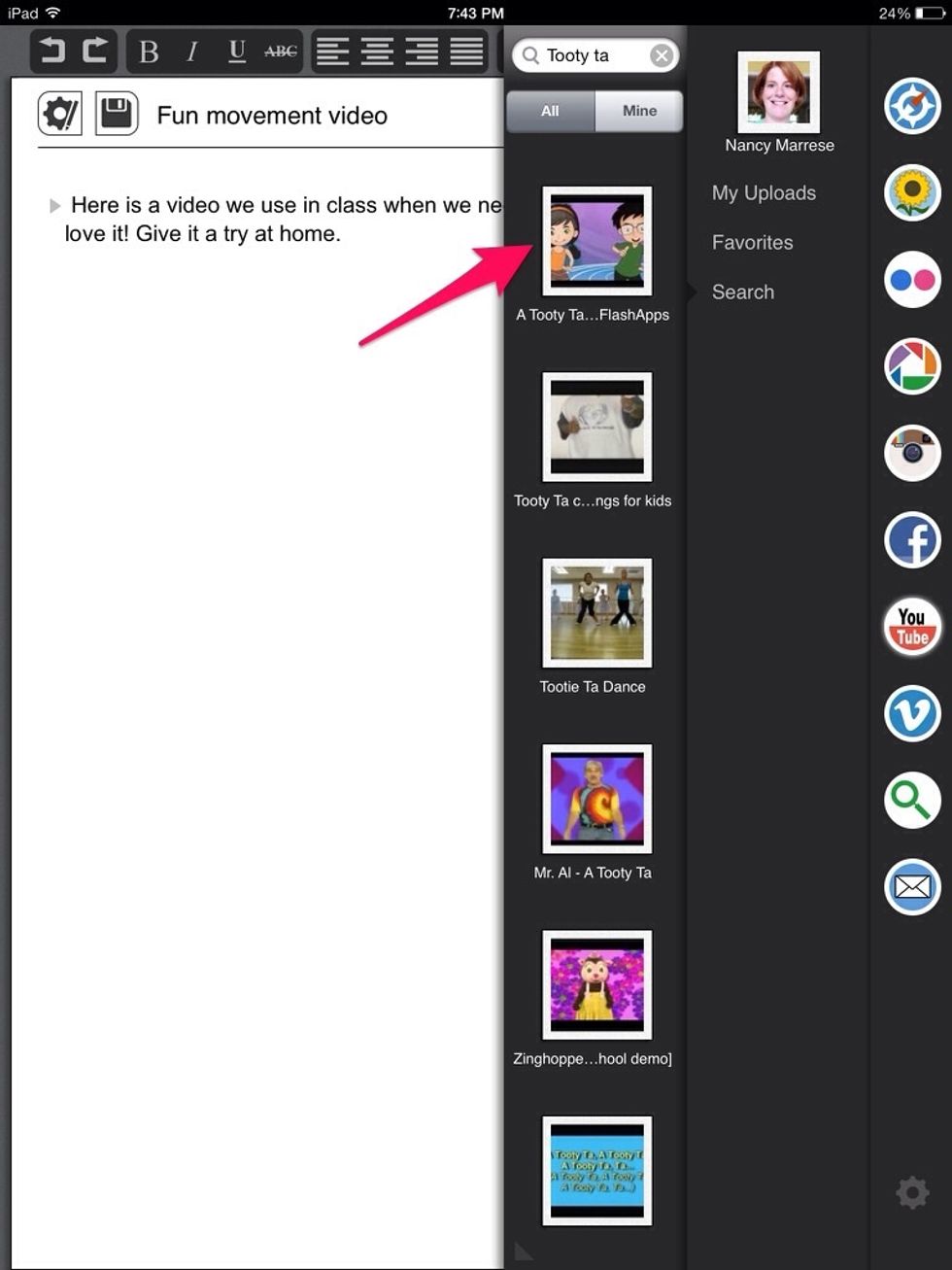Click the chevron beside the Search panel
Viewport: 952px width, 1270px height.
pos(692,291)
